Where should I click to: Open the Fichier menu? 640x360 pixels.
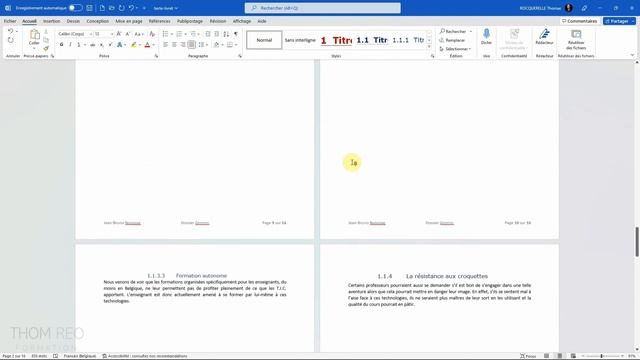pyautogui.click(x=10, y=21)
